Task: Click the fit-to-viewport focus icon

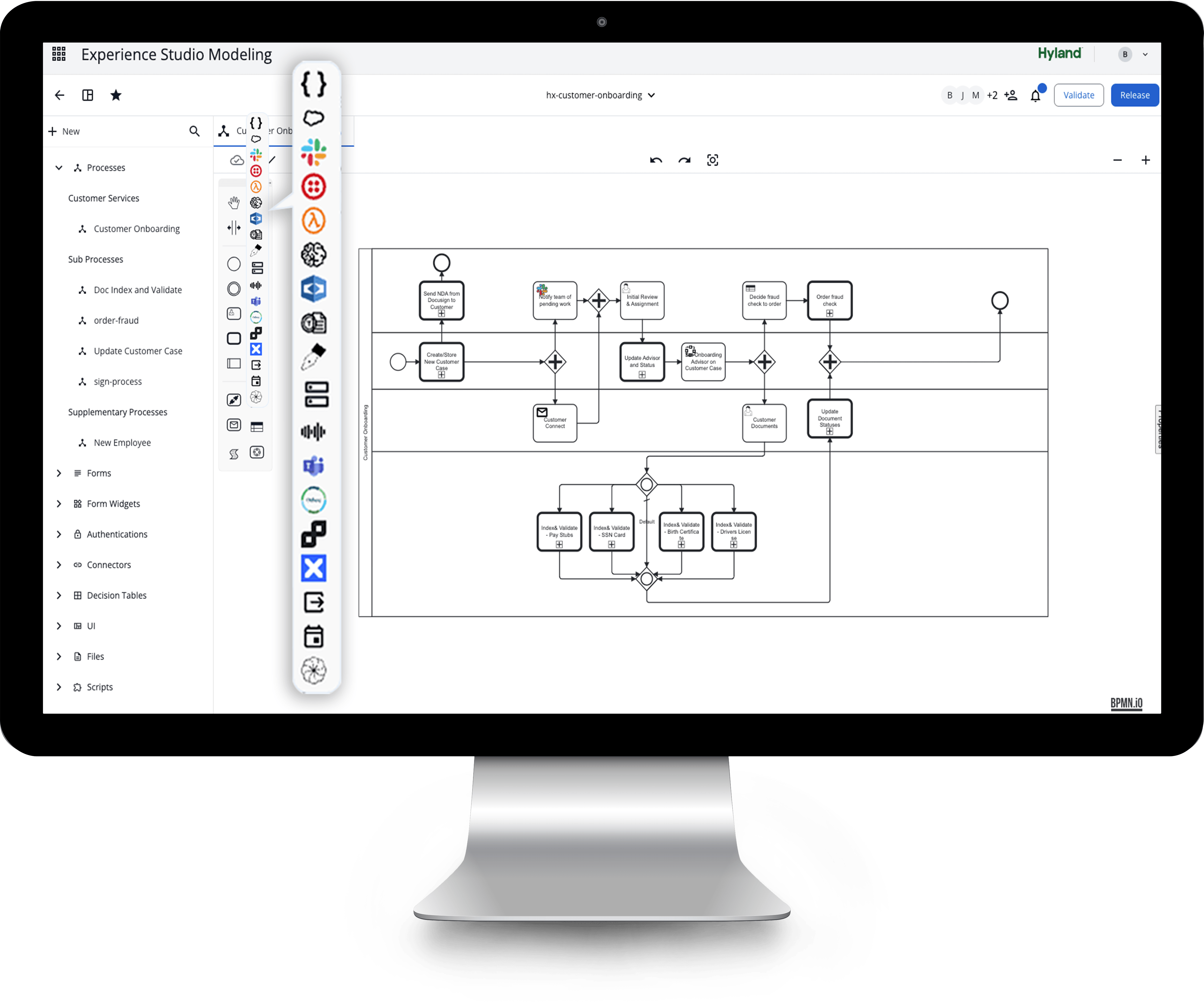Action: [x=712, y=160]
